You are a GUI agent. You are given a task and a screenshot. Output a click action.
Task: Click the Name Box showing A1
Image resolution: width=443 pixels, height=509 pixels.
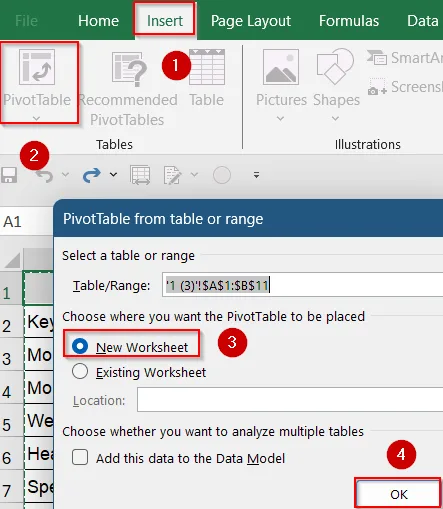(x=27, y=221)
